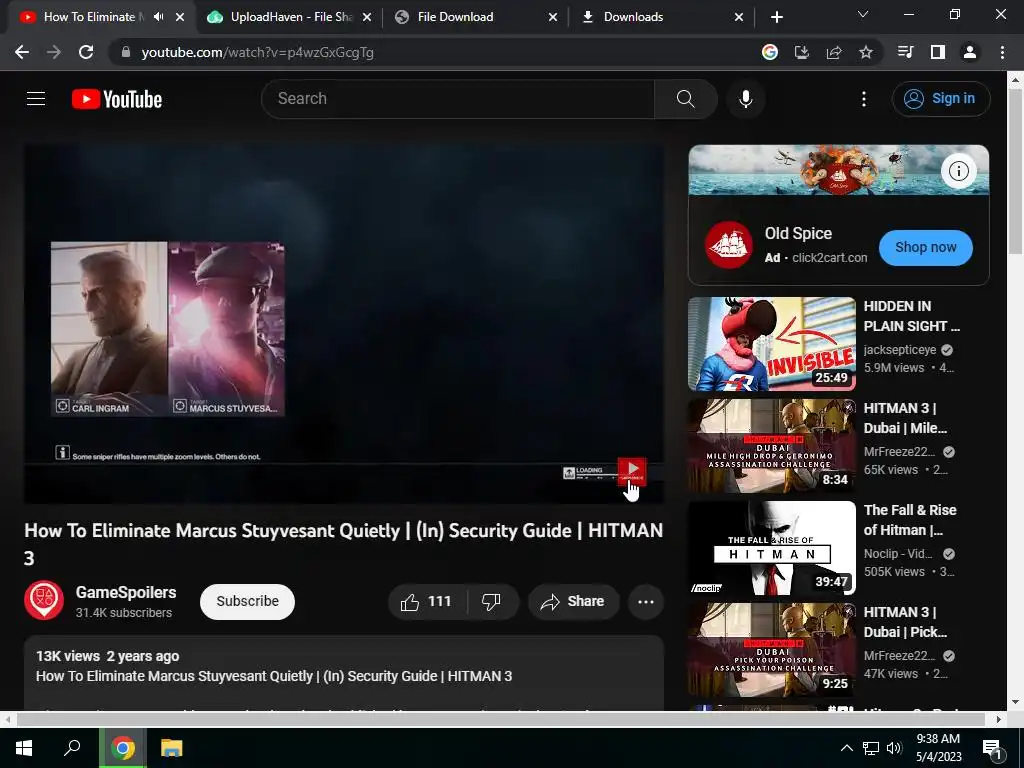
Task: Open the HIDDEN IN PLAIN SIGHT video thumbnail
Action: pyautogui.click(x=772, y=344)
